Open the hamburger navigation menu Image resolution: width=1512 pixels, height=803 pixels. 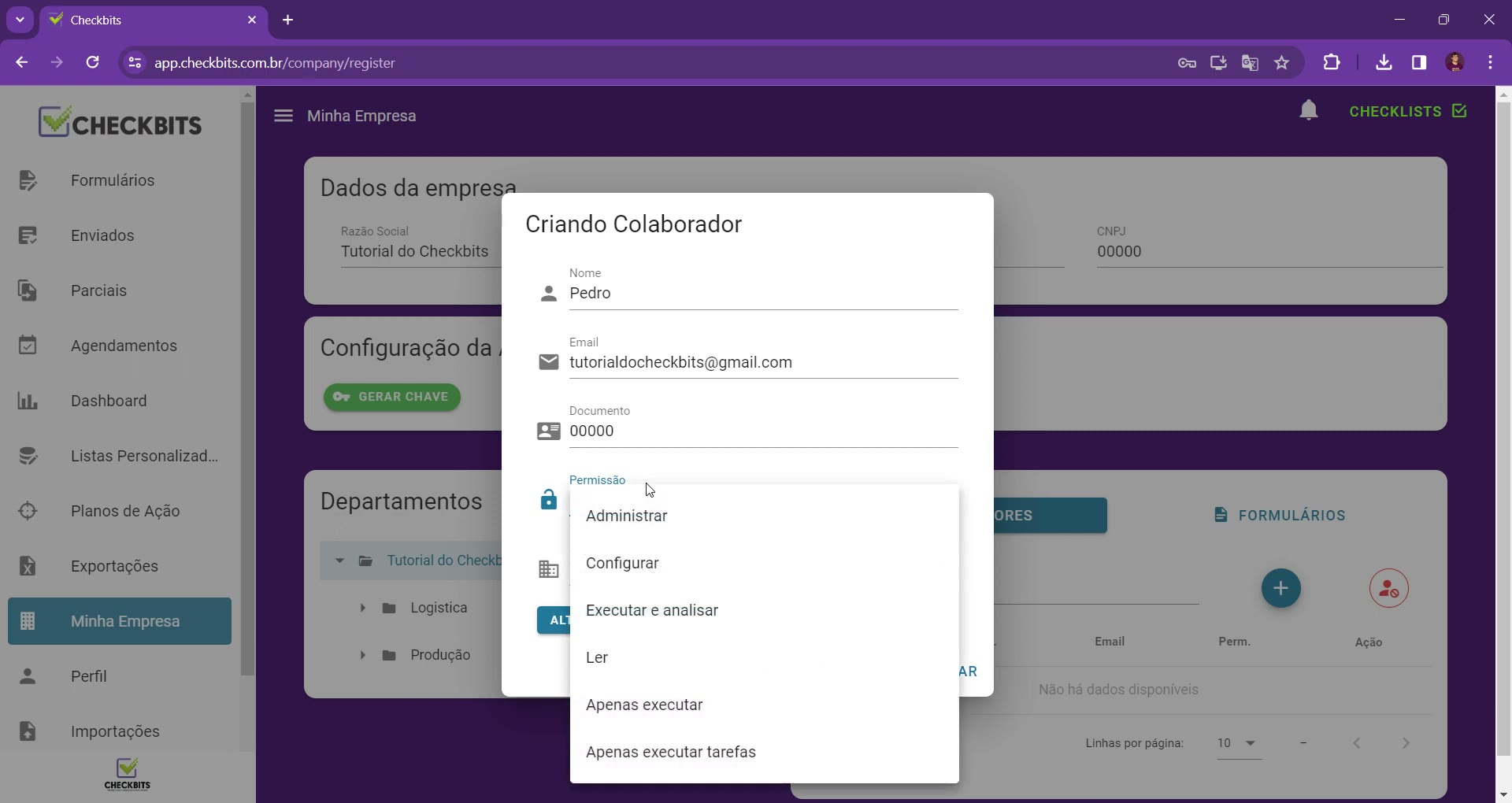click(283, 116)
